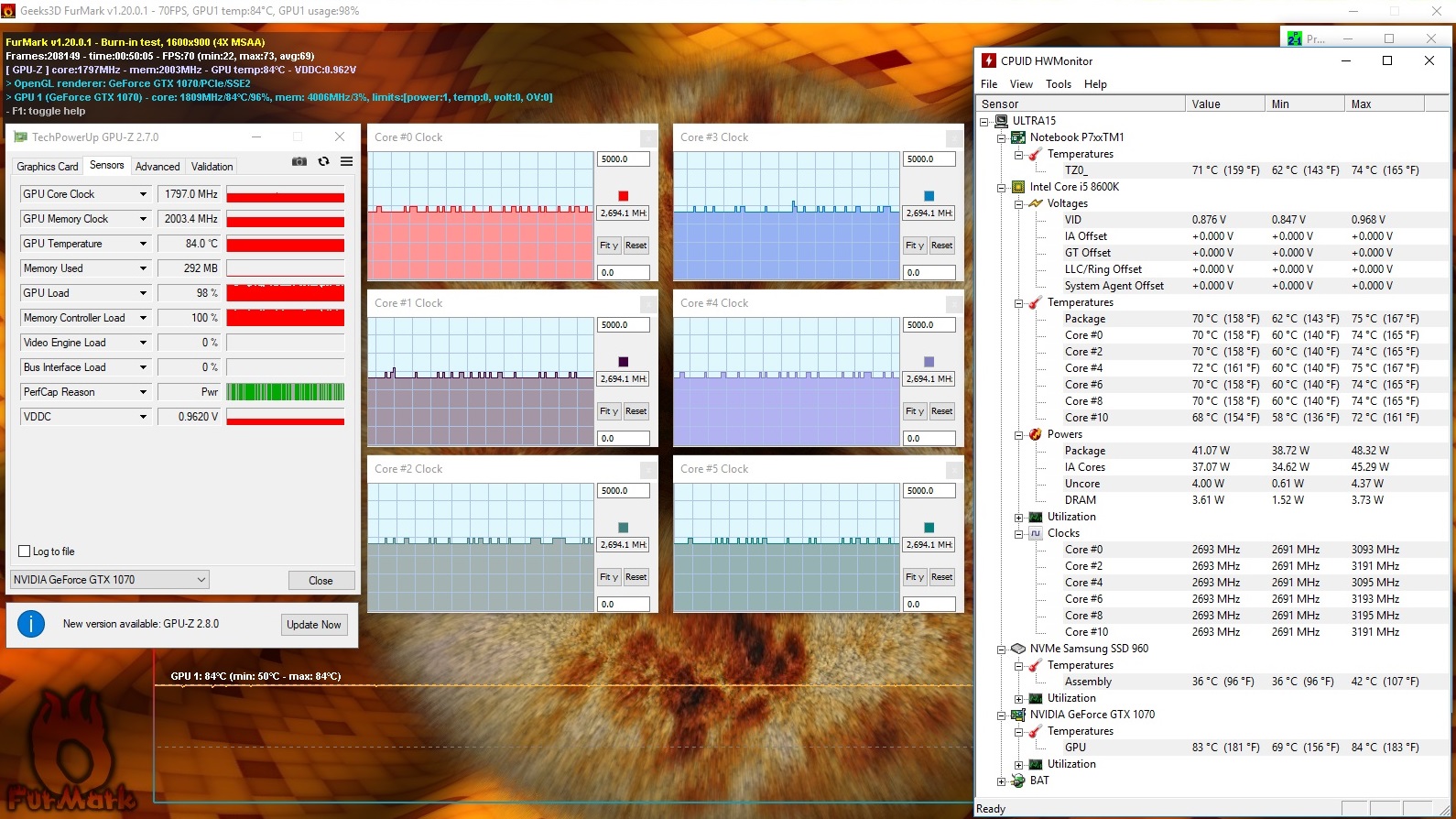1456x819 pixels.
Task: Click the thermometer icon under Intel Core i5 8600K
Action: 1036,302
